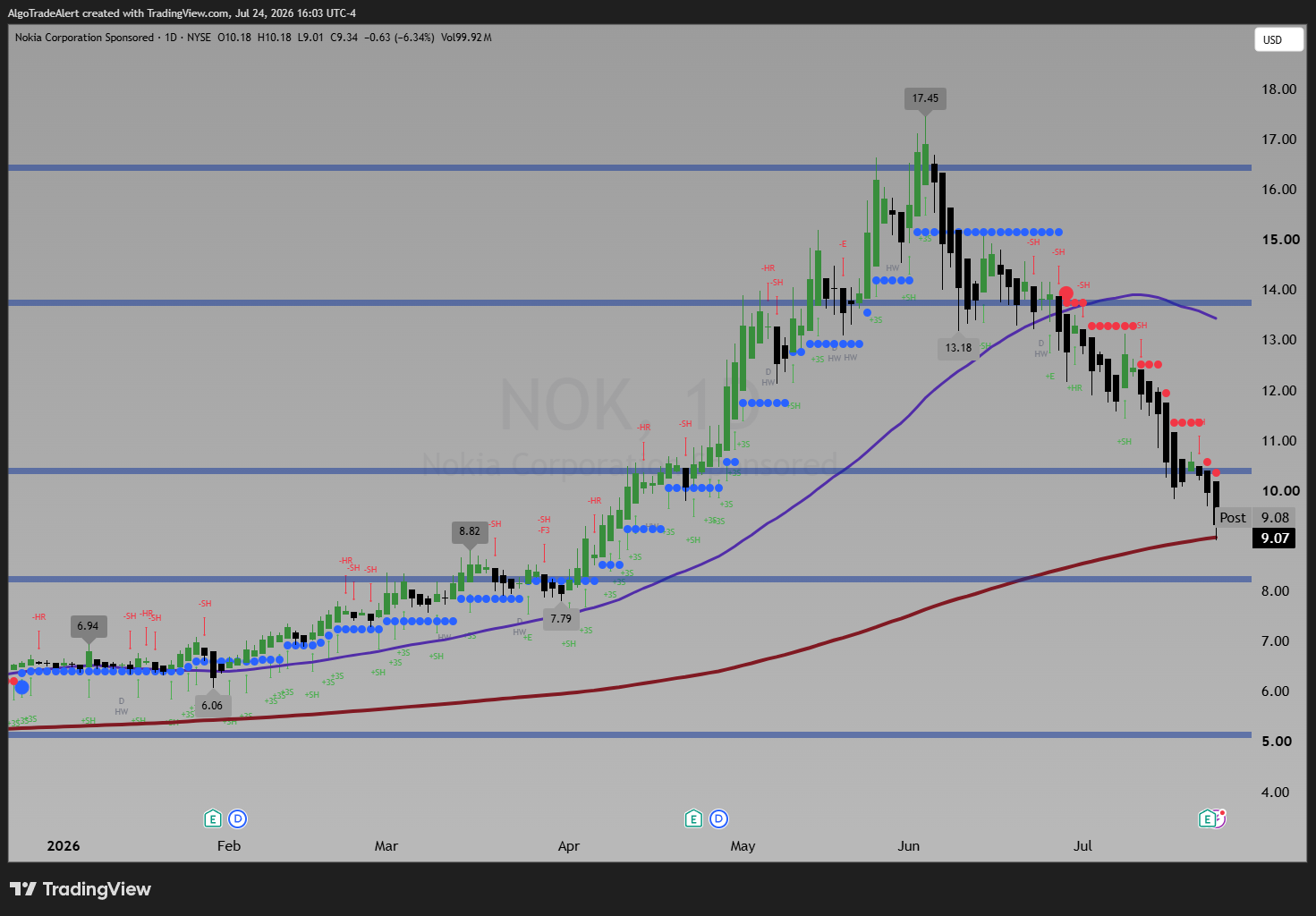Click the Feb label on time axis

[229, 845]
